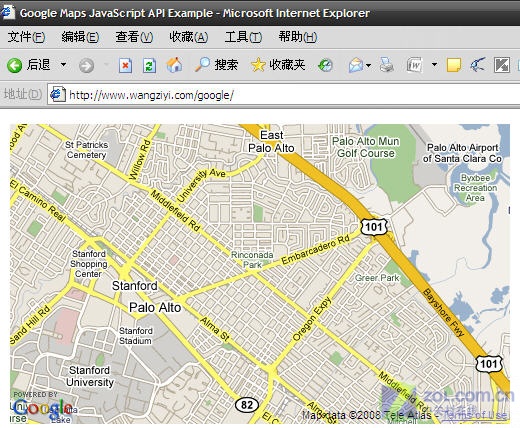This screenshot has width=520, height=428.
Task: Click the Mail envelope icon
Action: 356,65
